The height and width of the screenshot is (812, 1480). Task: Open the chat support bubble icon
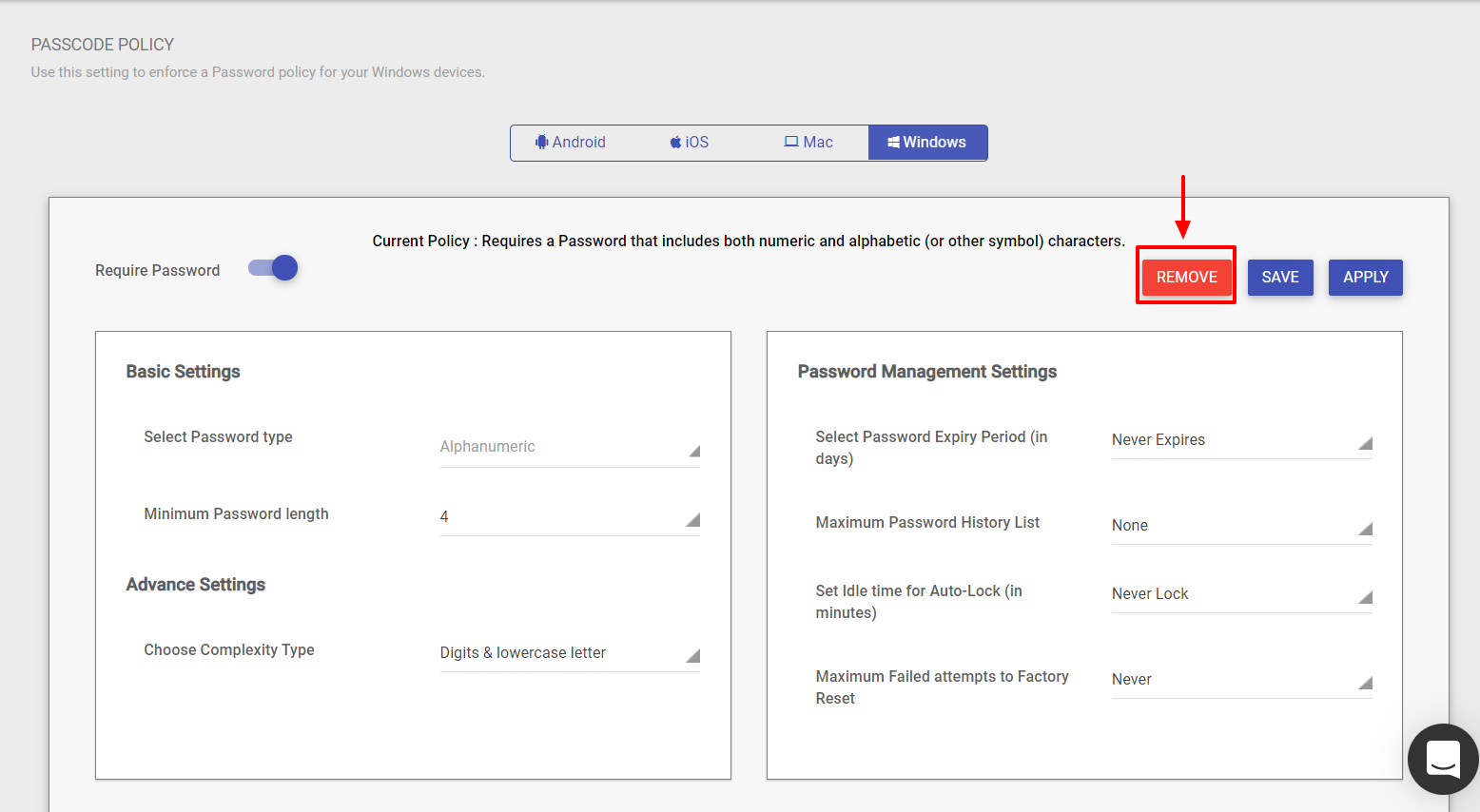[1442, 759]
